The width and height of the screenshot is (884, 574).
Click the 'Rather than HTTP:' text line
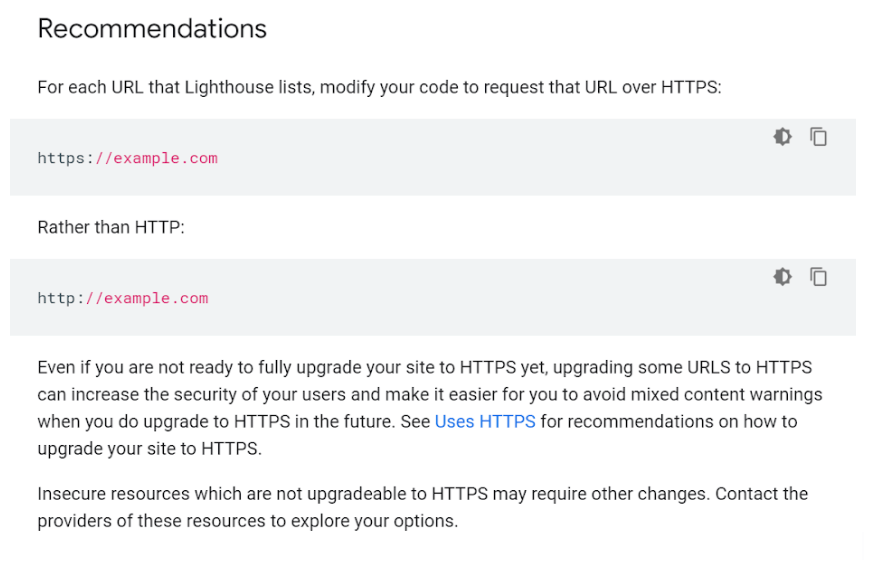coord(111,227)
